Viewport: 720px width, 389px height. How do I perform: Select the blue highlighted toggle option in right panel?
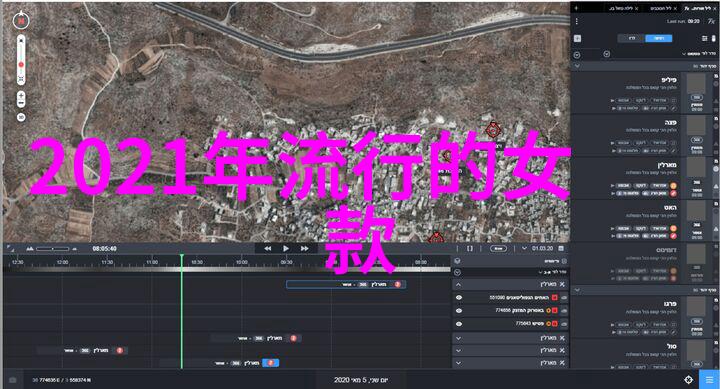pos(658,38)
